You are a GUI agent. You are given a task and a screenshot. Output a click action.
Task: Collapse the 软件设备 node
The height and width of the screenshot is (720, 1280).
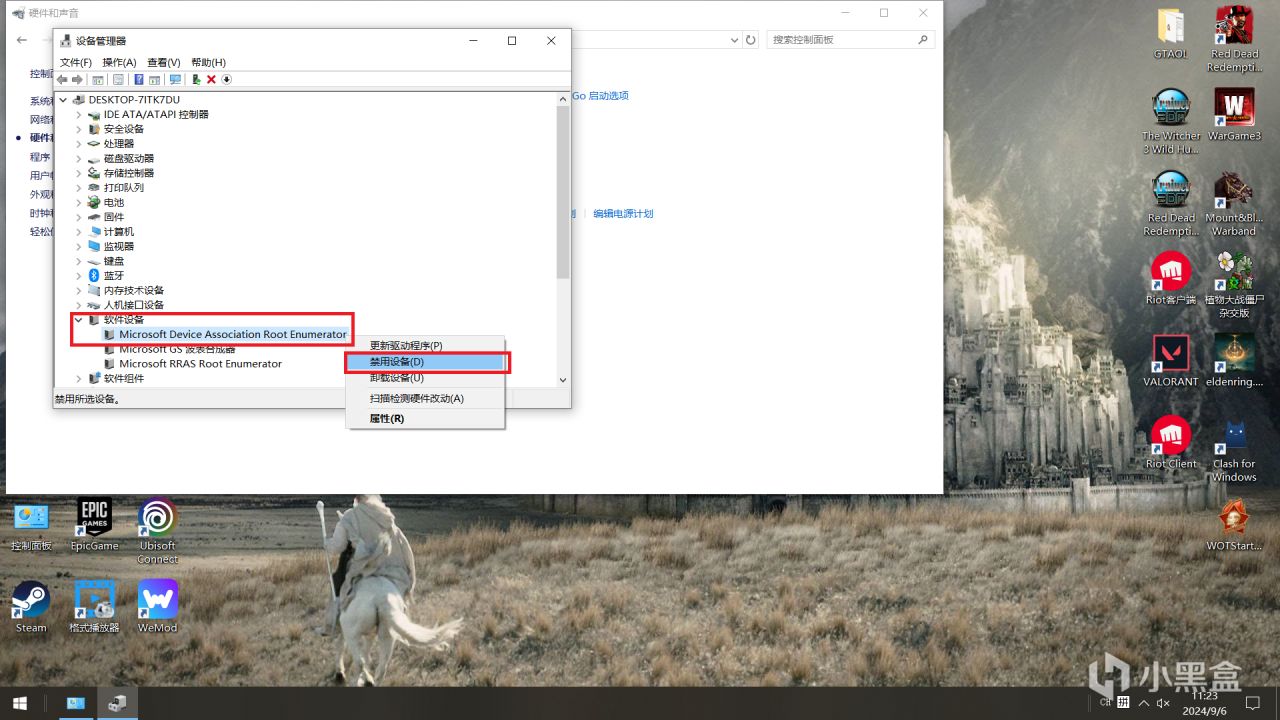[x=79, y=320]
